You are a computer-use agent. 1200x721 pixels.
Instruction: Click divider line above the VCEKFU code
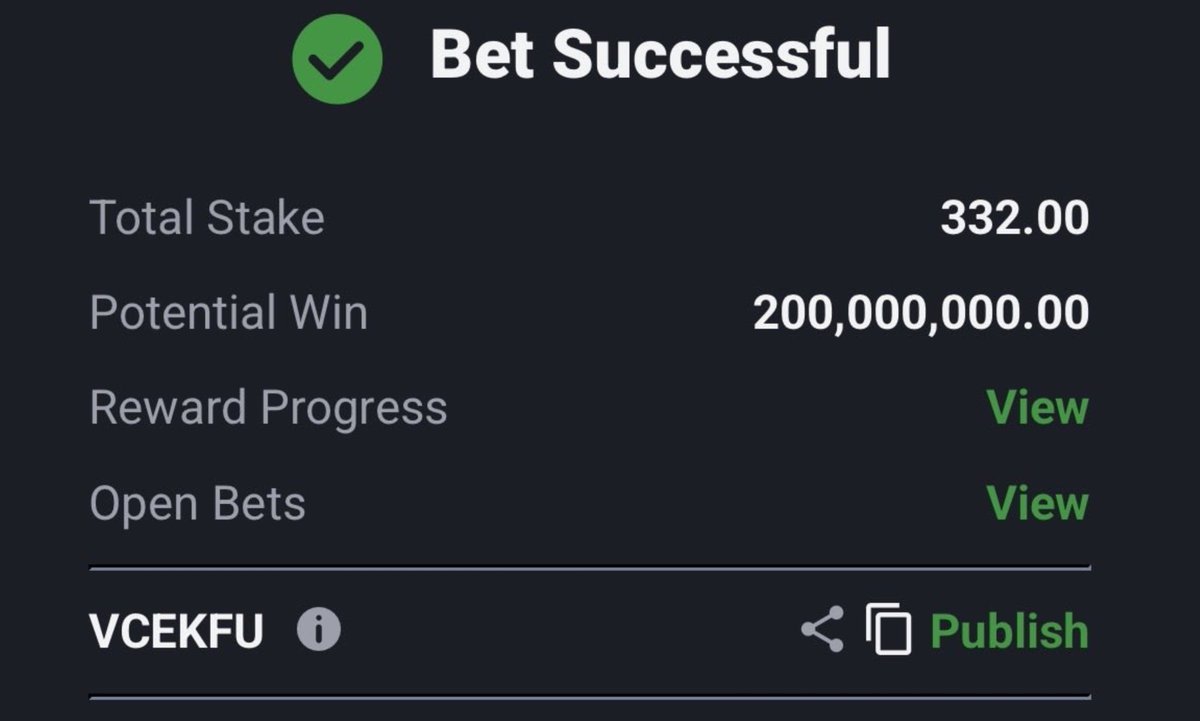click(x=590, y=568)
